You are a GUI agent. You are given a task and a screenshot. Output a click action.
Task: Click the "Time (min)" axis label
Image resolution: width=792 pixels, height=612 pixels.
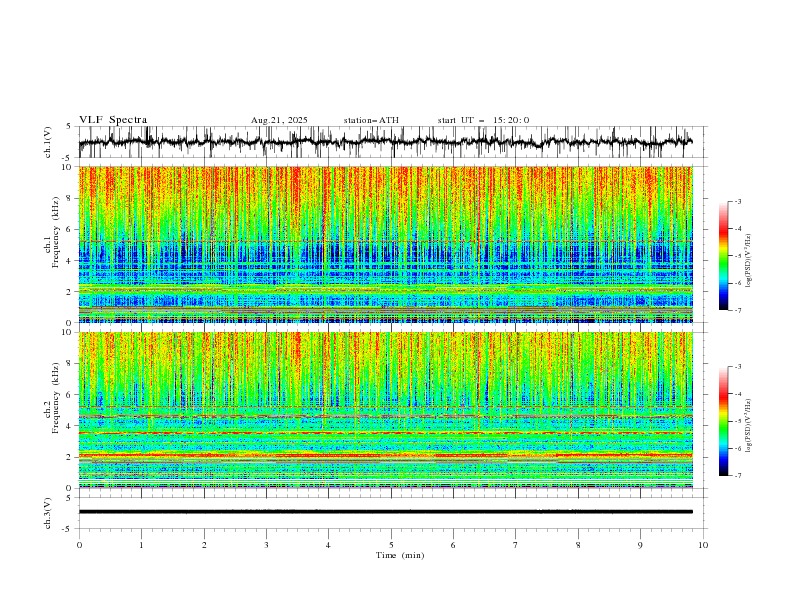400,555
